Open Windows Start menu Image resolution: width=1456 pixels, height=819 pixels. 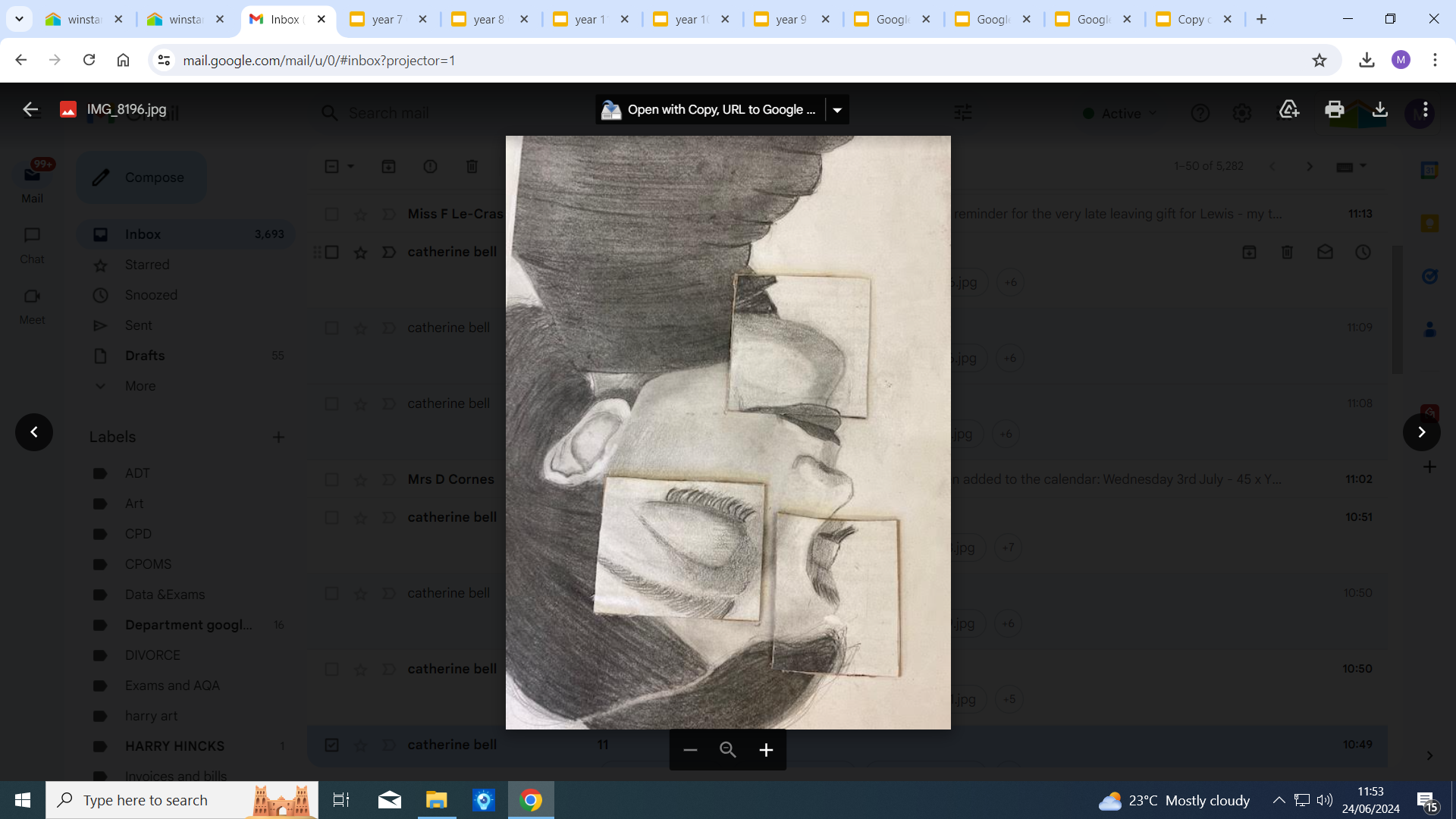pos(23,800)
